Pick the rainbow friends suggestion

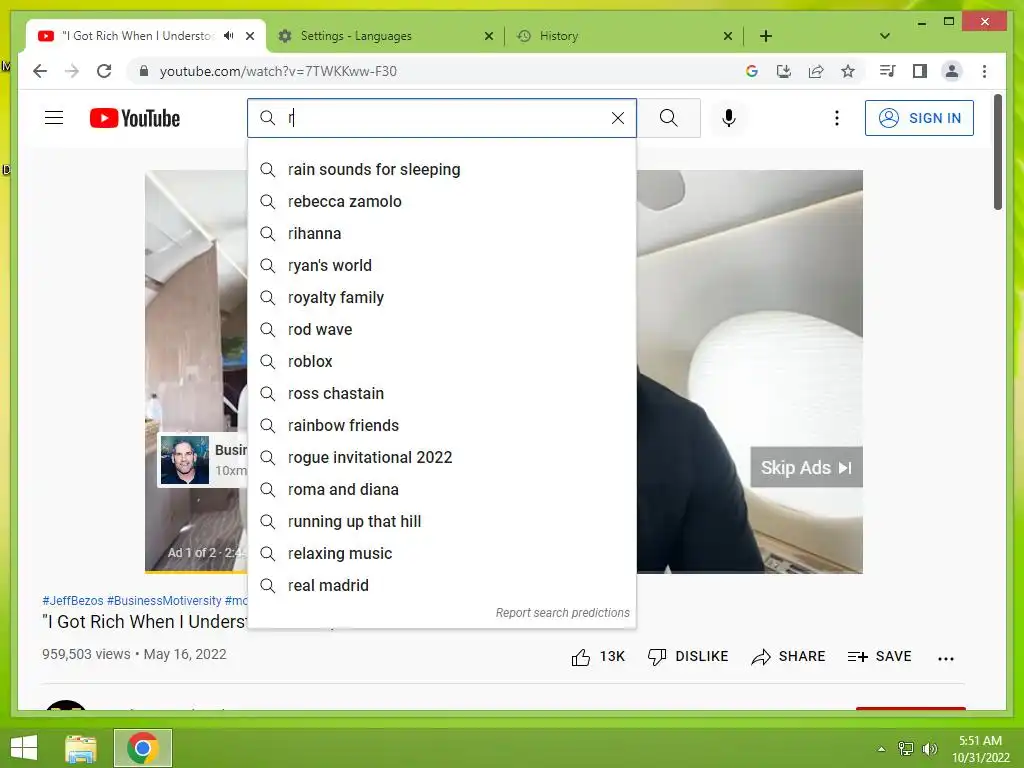tap(442, 426)
